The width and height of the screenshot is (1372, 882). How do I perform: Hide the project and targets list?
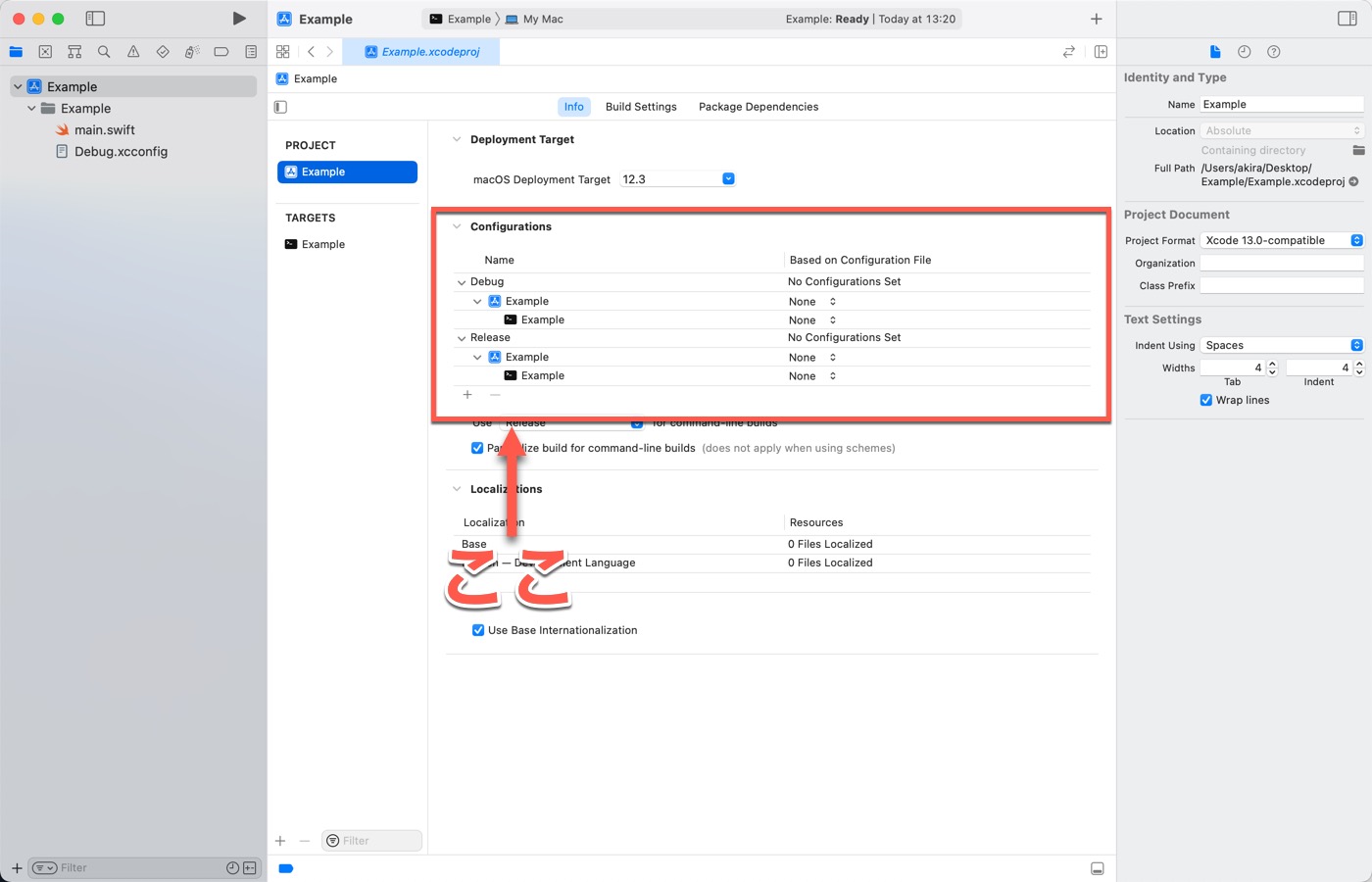pos(281,107)
